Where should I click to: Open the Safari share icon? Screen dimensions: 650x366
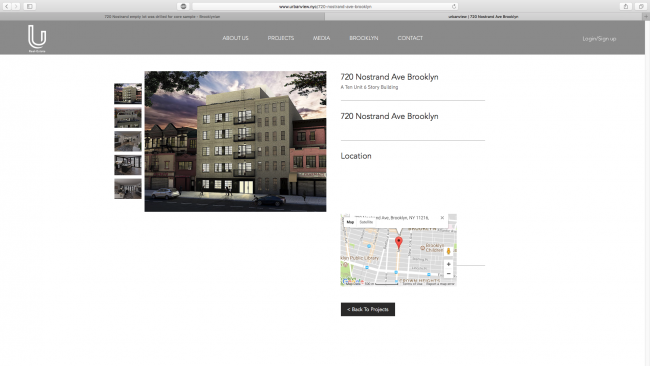pyautogui.click(x=626, y=6)
